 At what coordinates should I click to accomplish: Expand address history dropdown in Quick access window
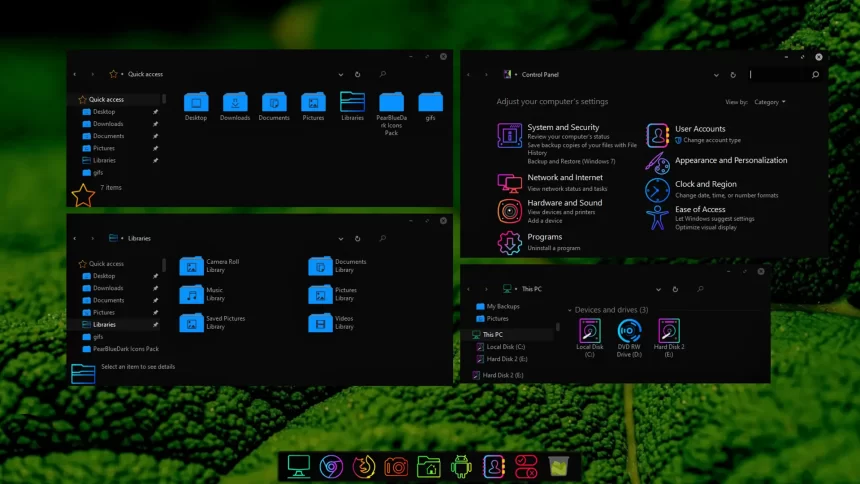(341, 74)
